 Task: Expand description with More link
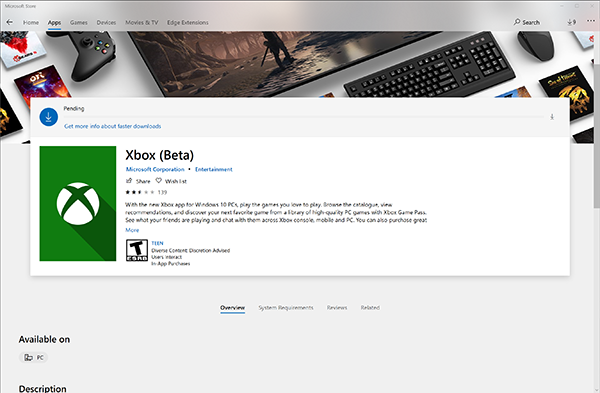(132, 230)
